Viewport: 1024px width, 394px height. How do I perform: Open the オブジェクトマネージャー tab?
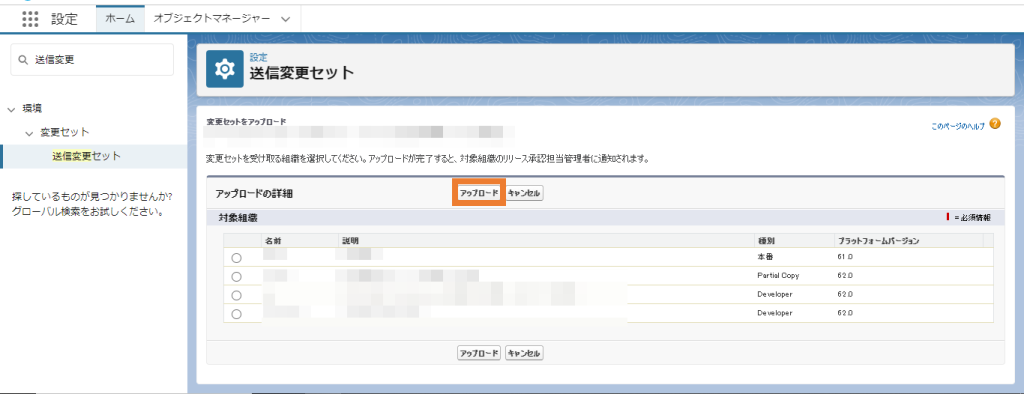point(212,19)
